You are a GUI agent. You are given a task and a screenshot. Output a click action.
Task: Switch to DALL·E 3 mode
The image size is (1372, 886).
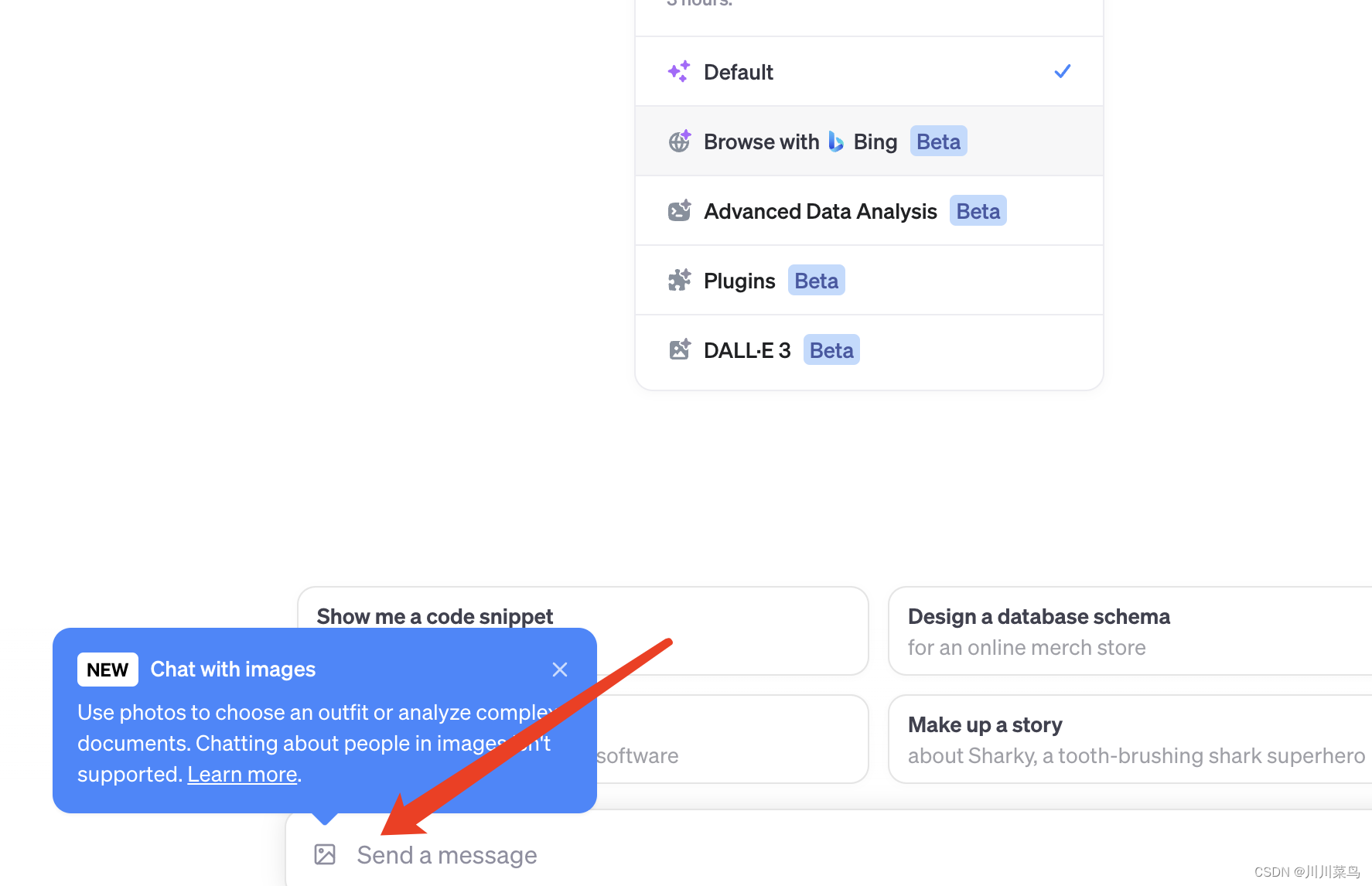click(869, 350)
